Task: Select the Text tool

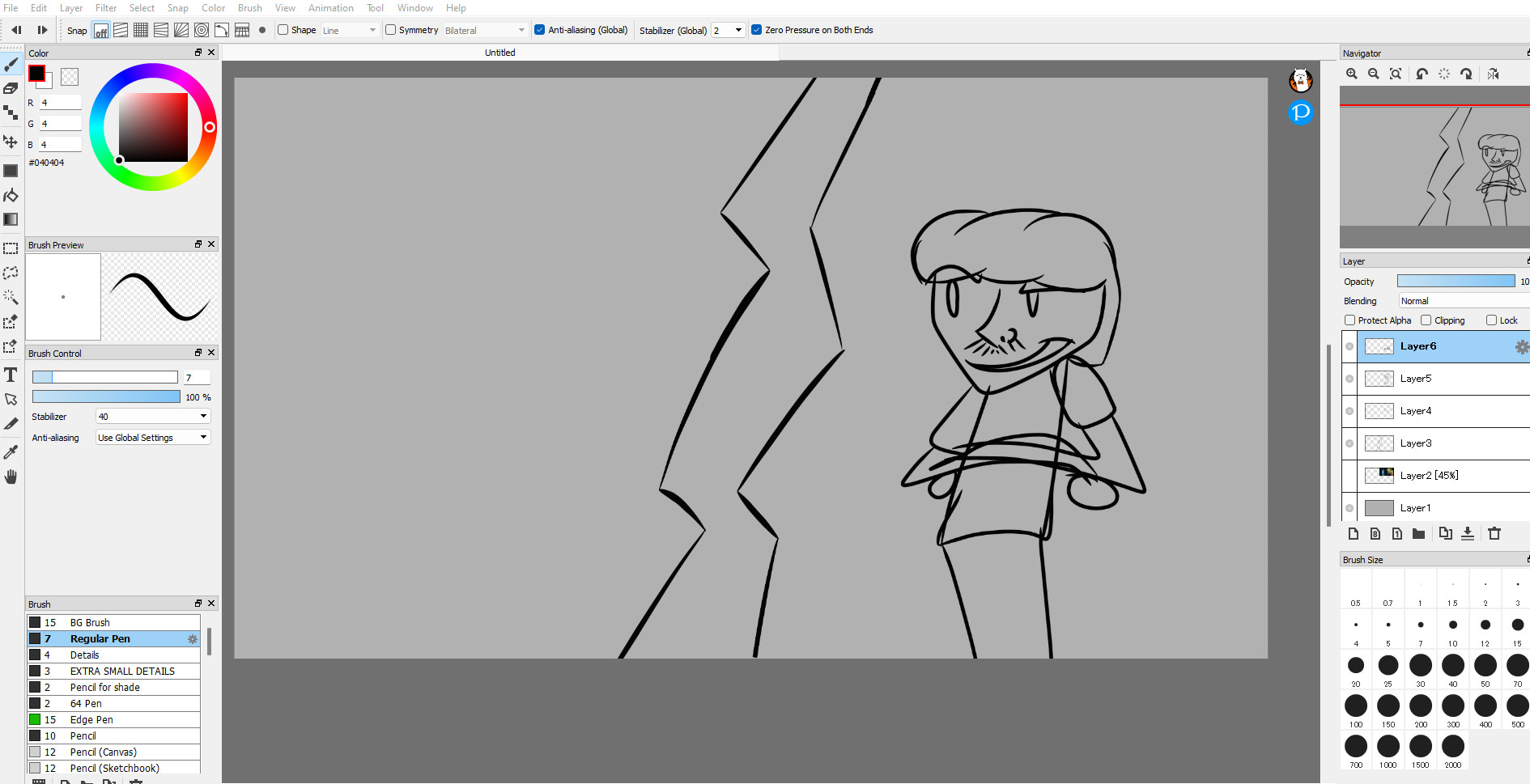Action: coord(11,375)
